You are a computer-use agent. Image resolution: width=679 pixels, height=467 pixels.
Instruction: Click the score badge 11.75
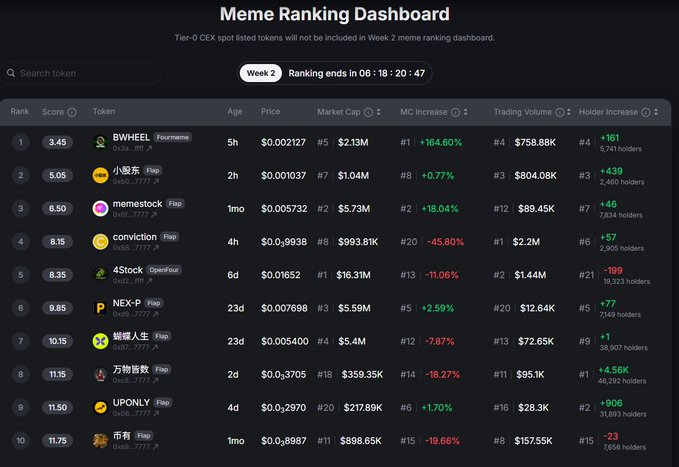57,441
